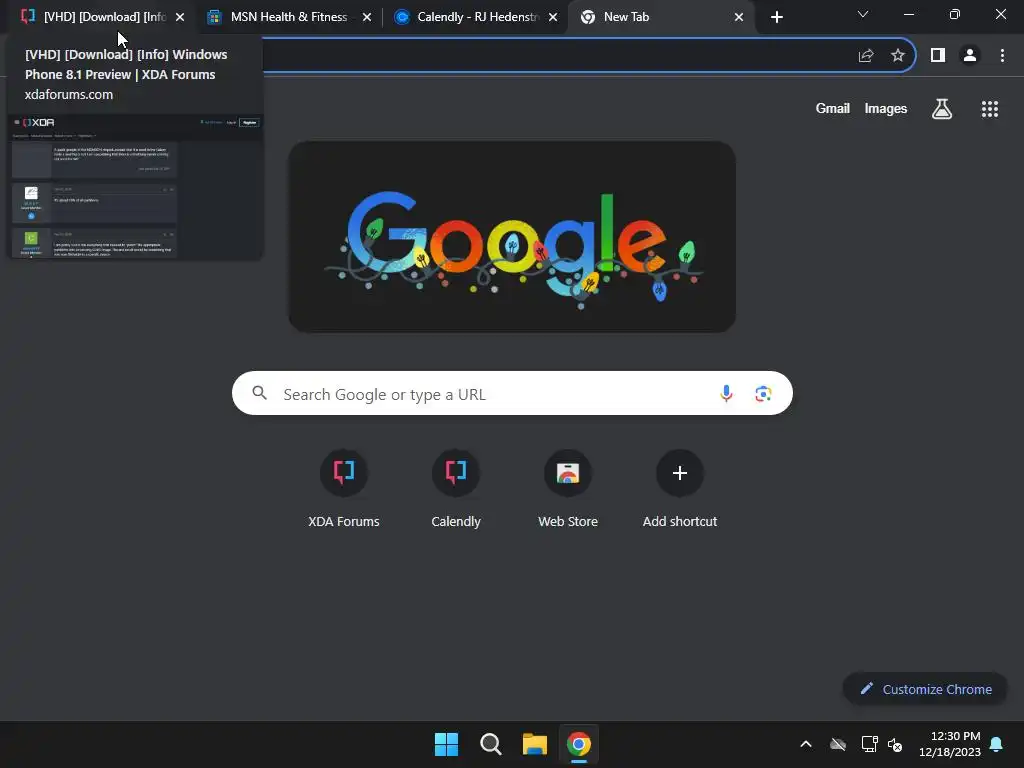Image resolution: width=1024 pixels, height=768 pixels.
Task: Open a new tab with plus button
Action: [x=776, y=17]
